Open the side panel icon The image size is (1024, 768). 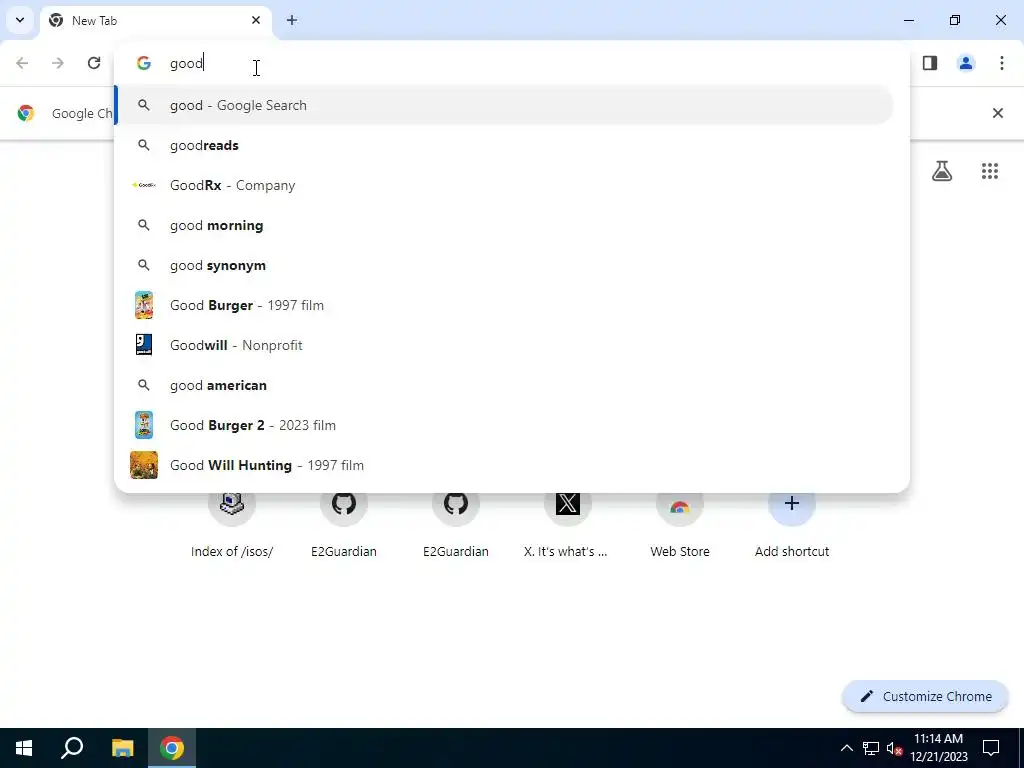click(x=930, y=63)
